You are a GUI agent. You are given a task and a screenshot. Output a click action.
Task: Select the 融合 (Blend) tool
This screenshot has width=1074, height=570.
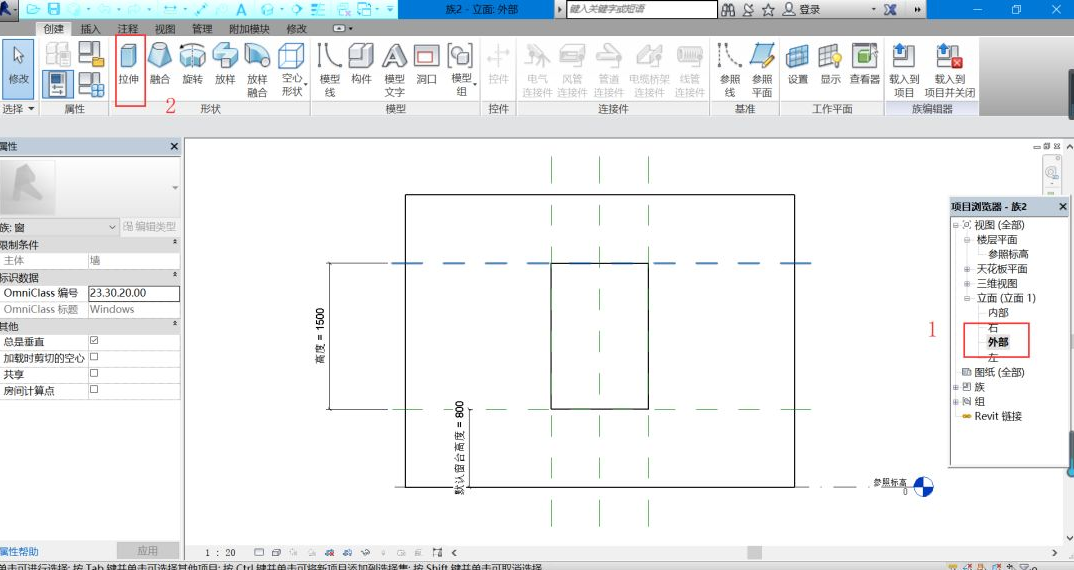point(160,64)
